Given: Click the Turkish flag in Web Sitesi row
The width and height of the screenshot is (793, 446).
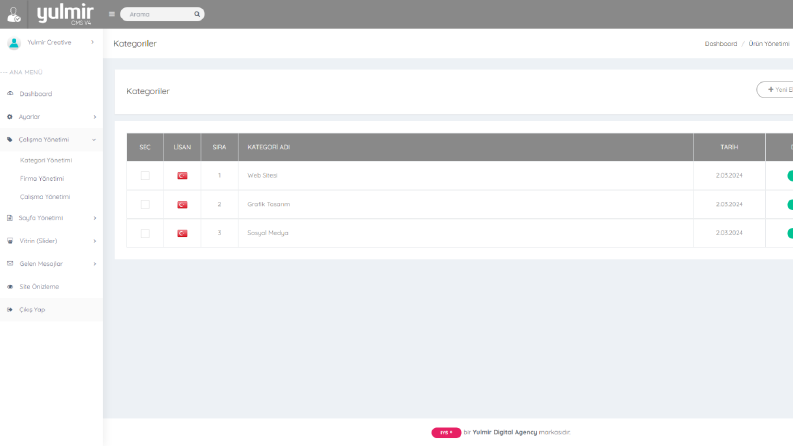Looking at the screenshot, I should [x=182, y=175].
